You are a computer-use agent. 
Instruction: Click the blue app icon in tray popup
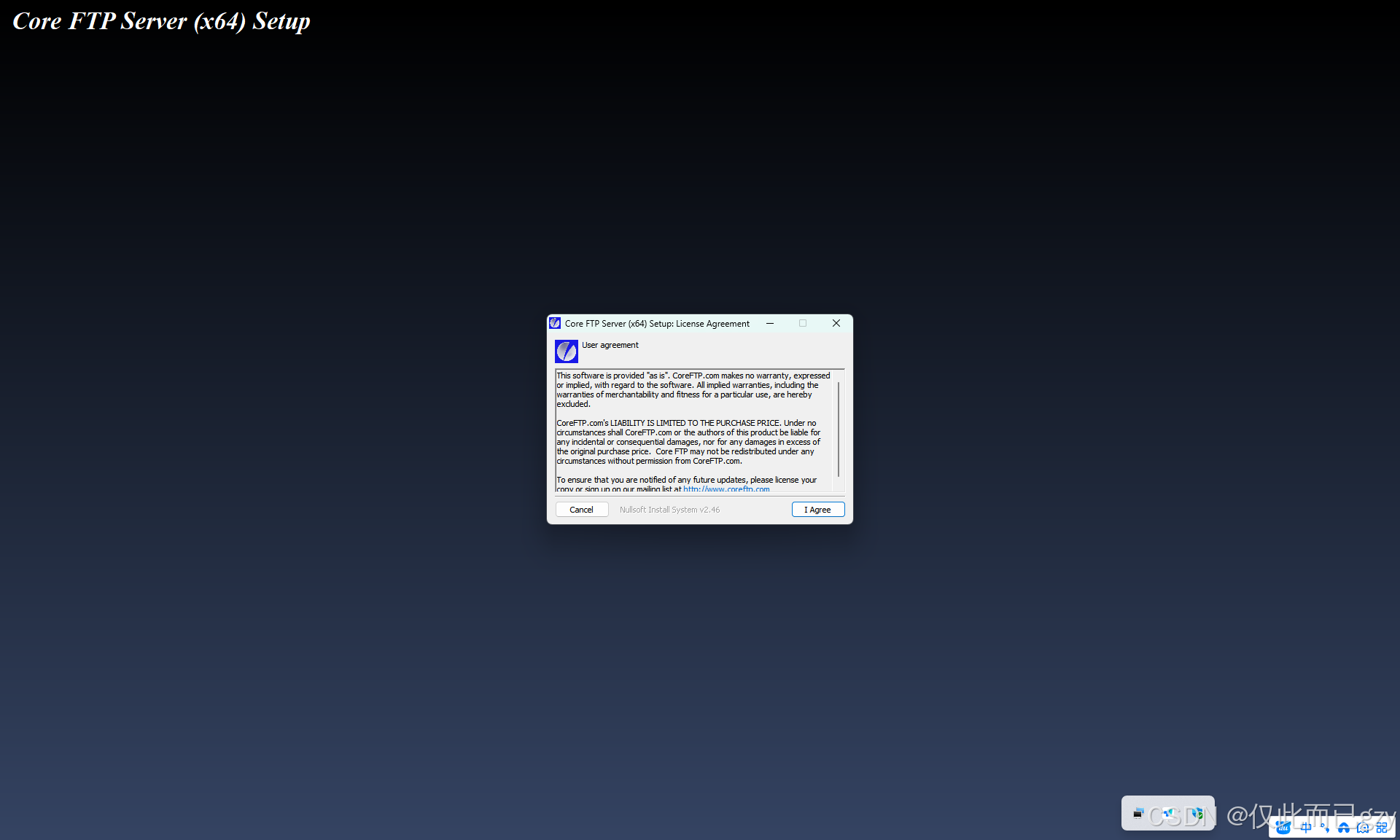pyautogui.click(x=1169, y=813)
